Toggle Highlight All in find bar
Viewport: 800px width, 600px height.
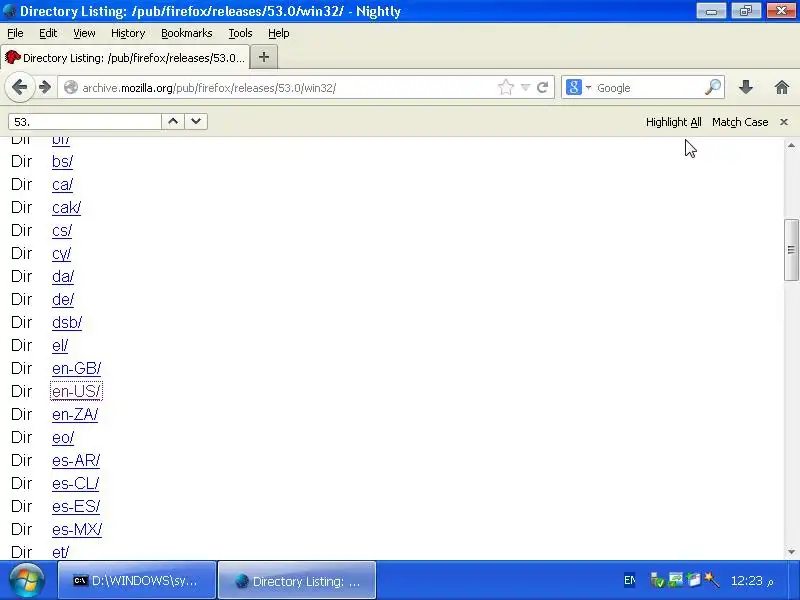pos(673,122)
